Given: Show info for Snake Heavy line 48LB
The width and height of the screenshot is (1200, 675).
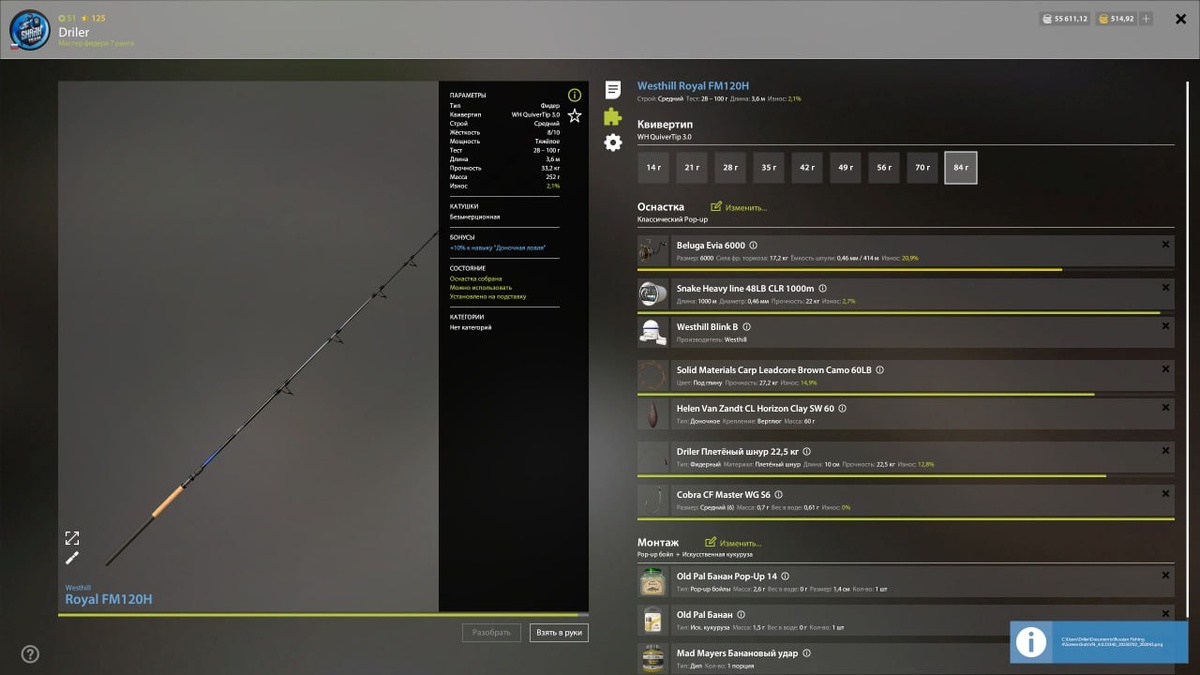Looking at the screenshot, I should (x=822, y=288).
